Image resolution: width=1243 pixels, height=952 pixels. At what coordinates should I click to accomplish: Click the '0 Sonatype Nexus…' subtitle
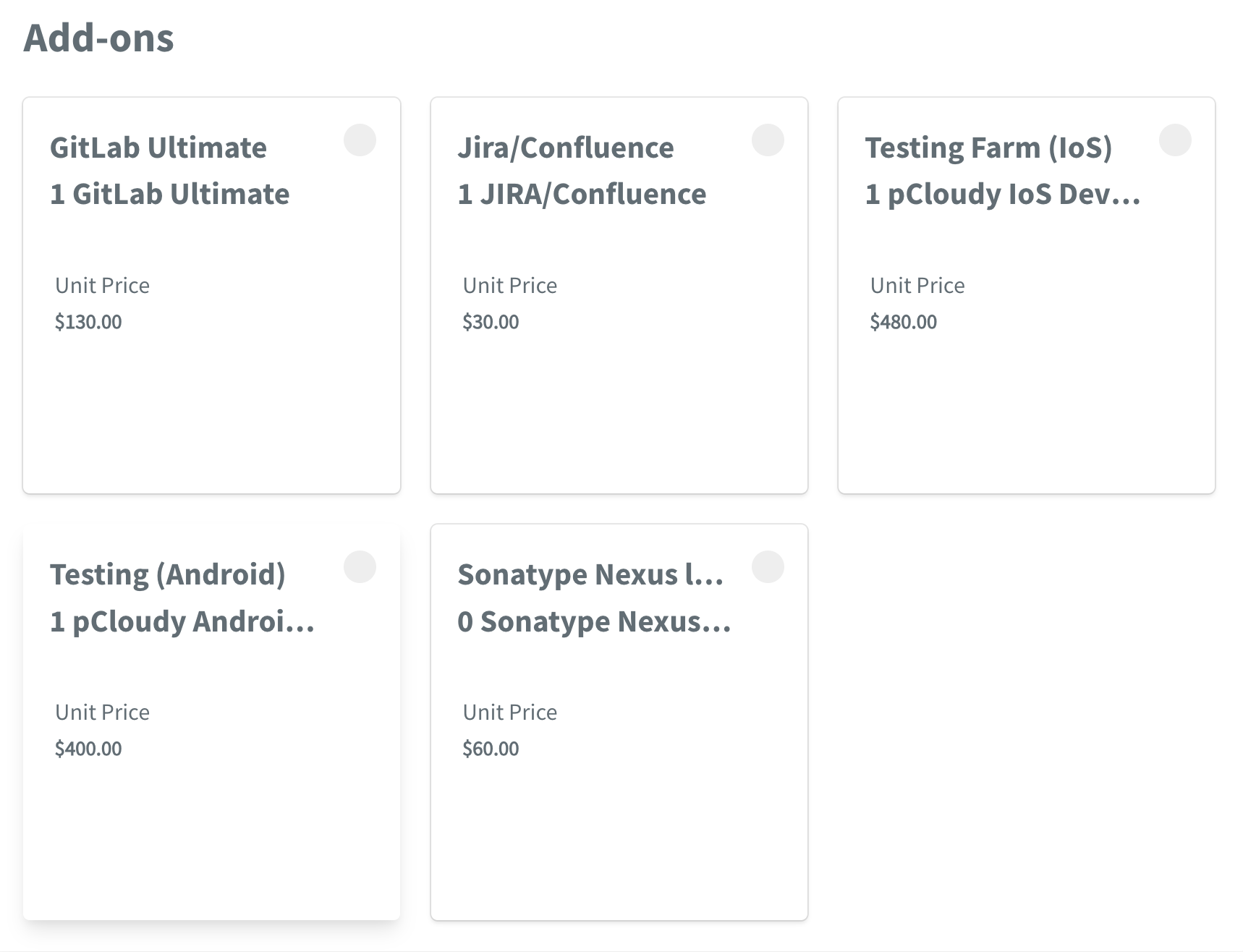(x=594, y=621)
